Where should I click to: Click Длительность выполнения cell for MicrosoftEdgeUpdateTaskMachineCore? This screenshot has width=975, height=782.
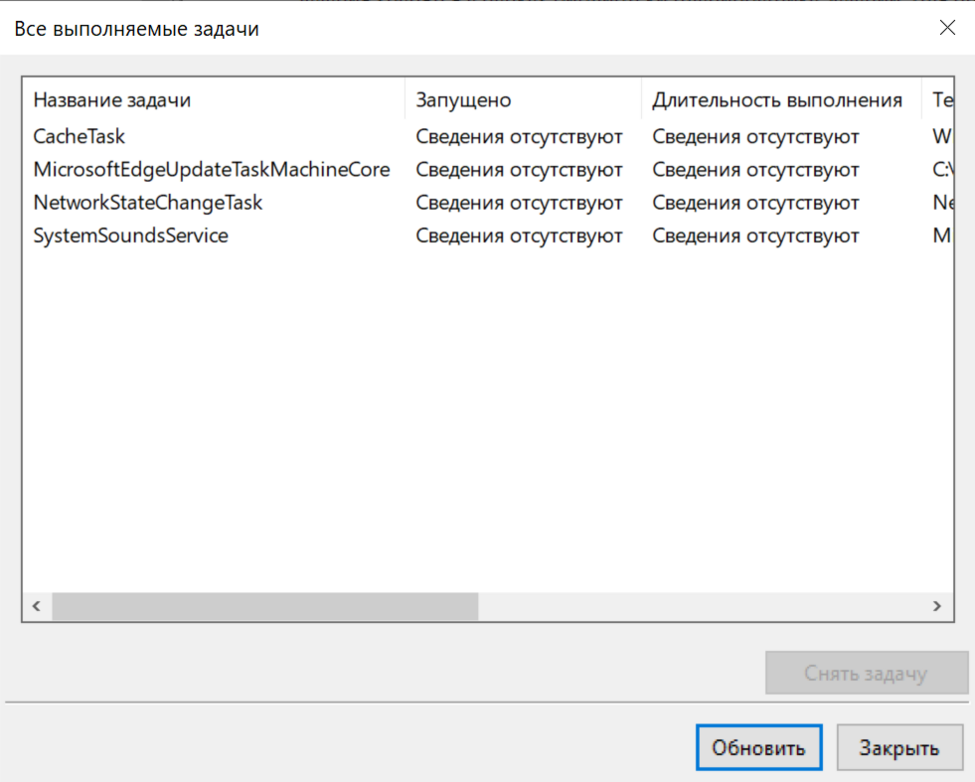point(756,169)
